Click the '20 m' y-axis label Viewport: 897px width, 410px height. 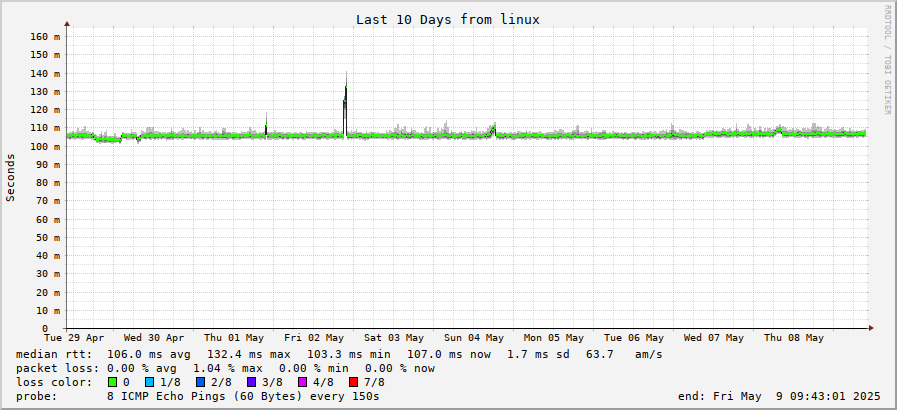[47, 292]
